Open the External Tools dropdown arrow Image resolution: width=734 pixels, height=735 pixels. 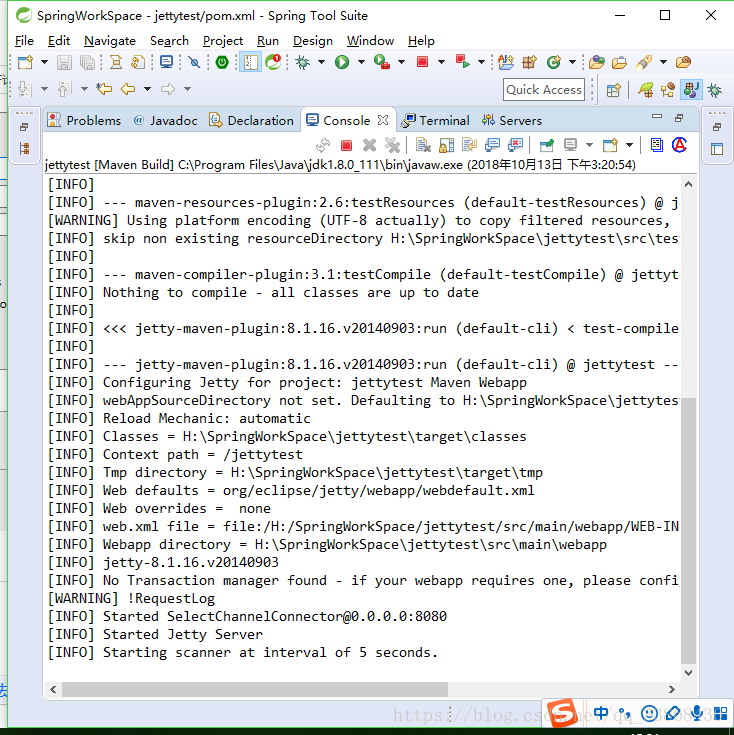[401, 62]
